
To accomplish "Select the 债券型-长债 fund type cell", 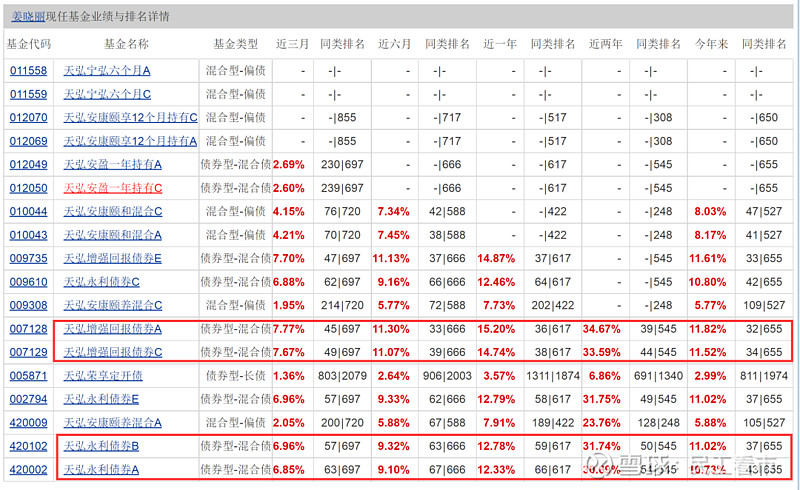I will (236, 376).
